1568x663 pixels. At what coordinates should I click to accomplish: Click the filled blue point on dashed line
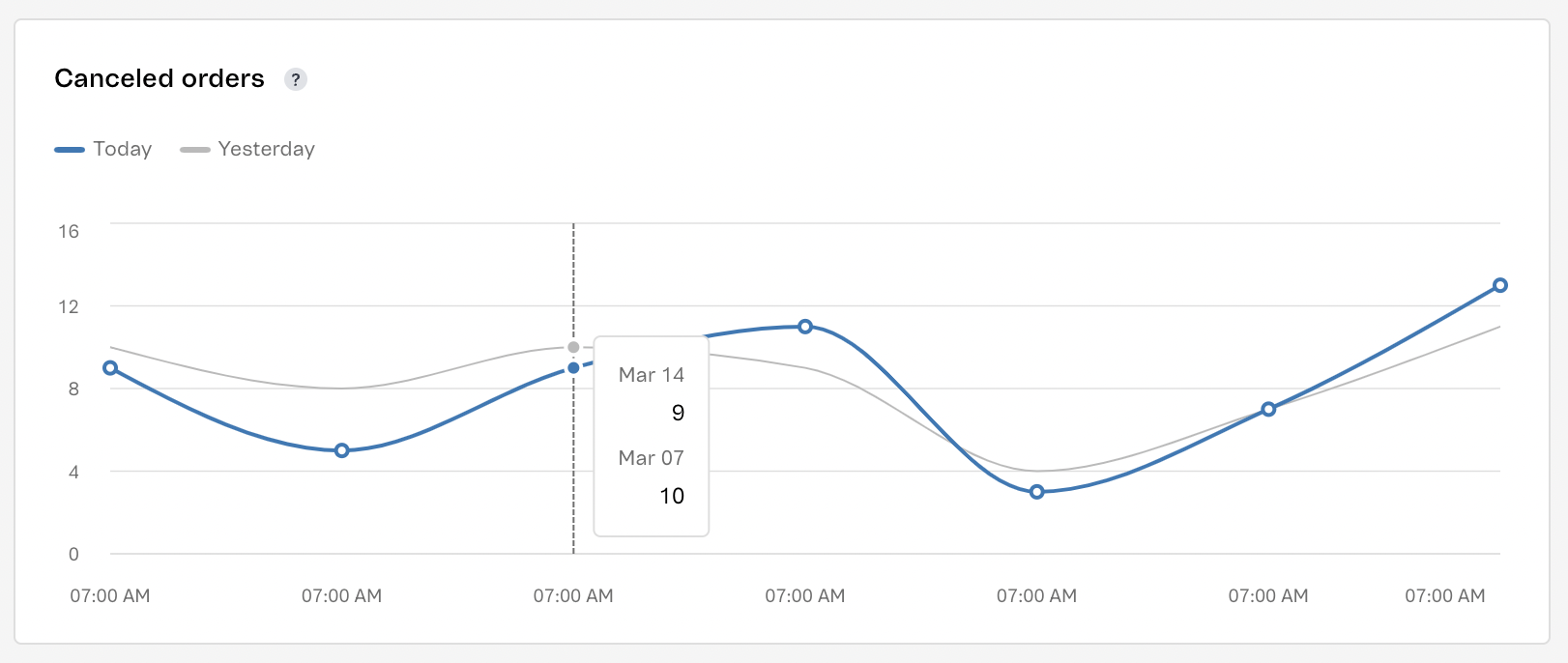pos(573,368)
